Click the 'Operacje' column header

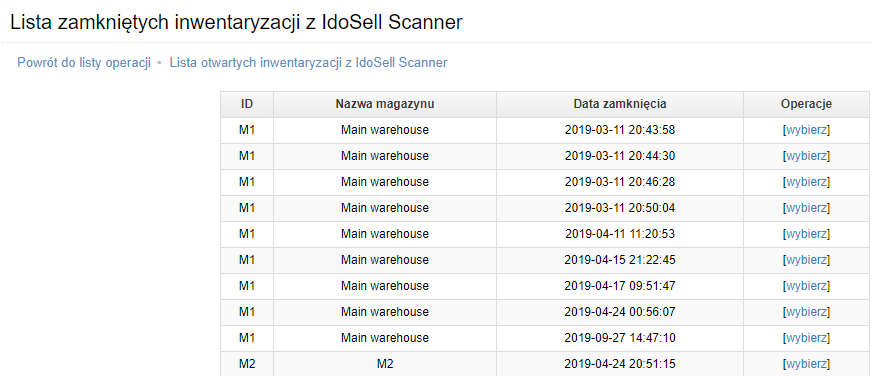806,104
